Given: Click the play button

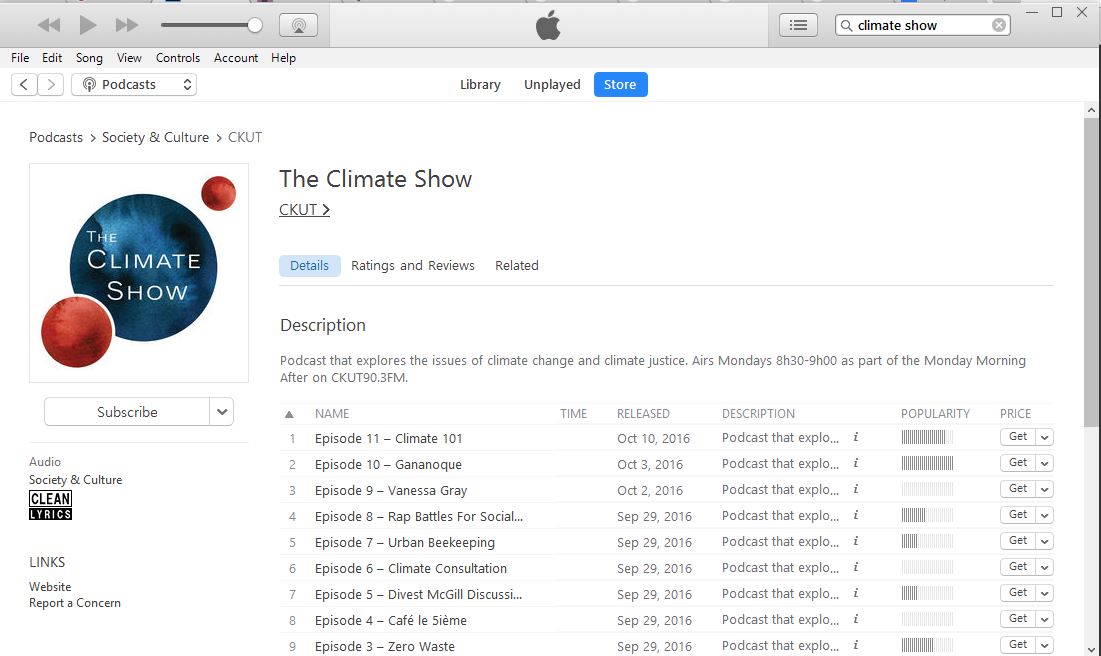Looking at the screenshot, I should tap(88, 25).
